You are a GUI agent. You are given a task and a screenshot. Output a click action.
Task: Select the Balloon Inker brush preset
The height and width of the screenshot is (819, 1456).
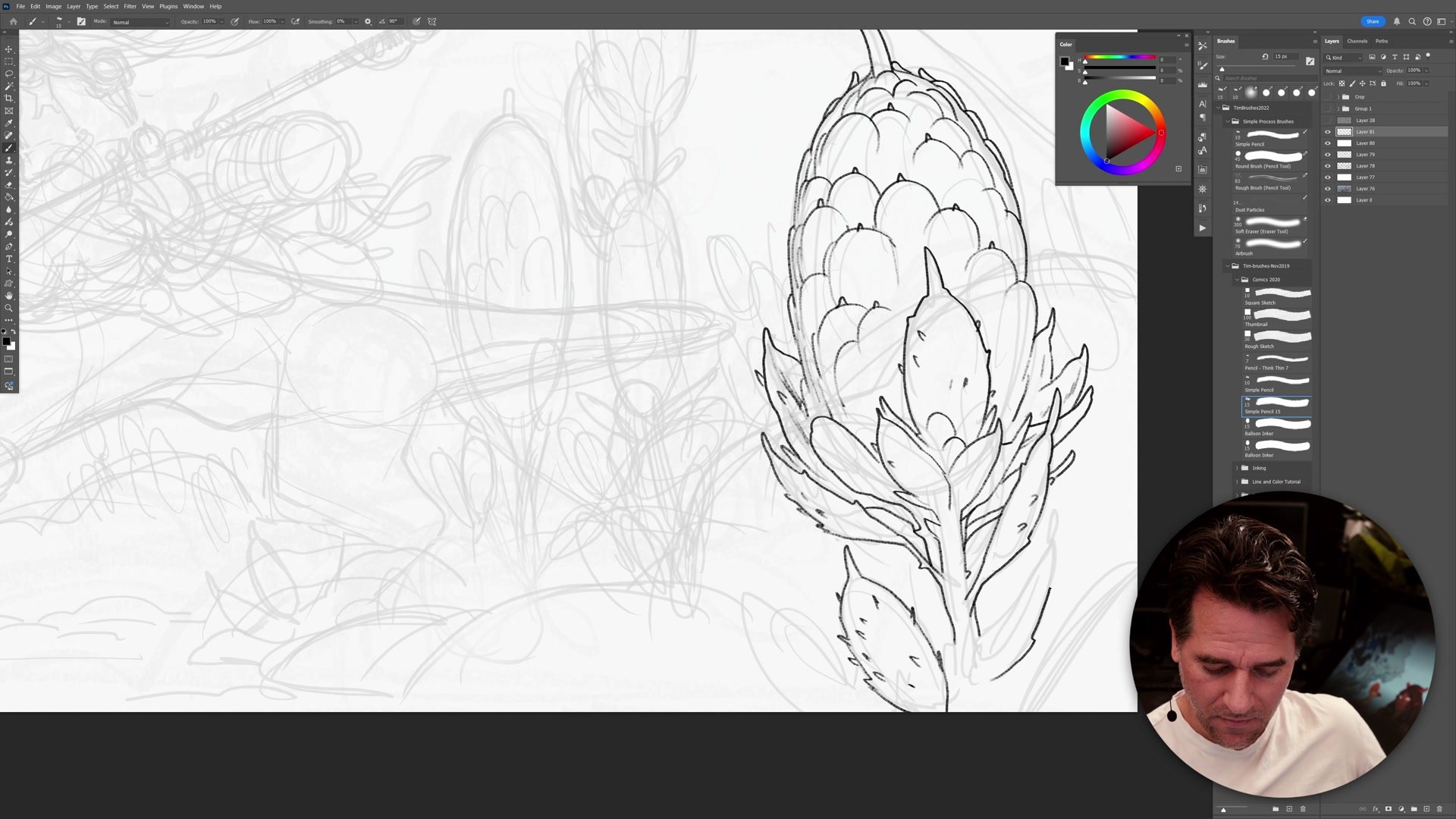click(x=1278, y=427)
